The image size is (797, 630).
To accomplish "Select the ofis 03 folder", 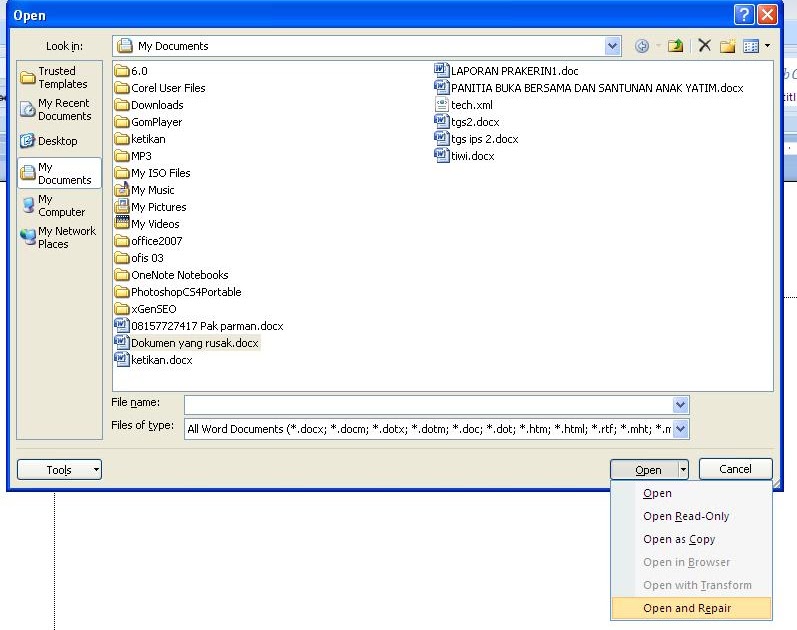I will [139, 258].
